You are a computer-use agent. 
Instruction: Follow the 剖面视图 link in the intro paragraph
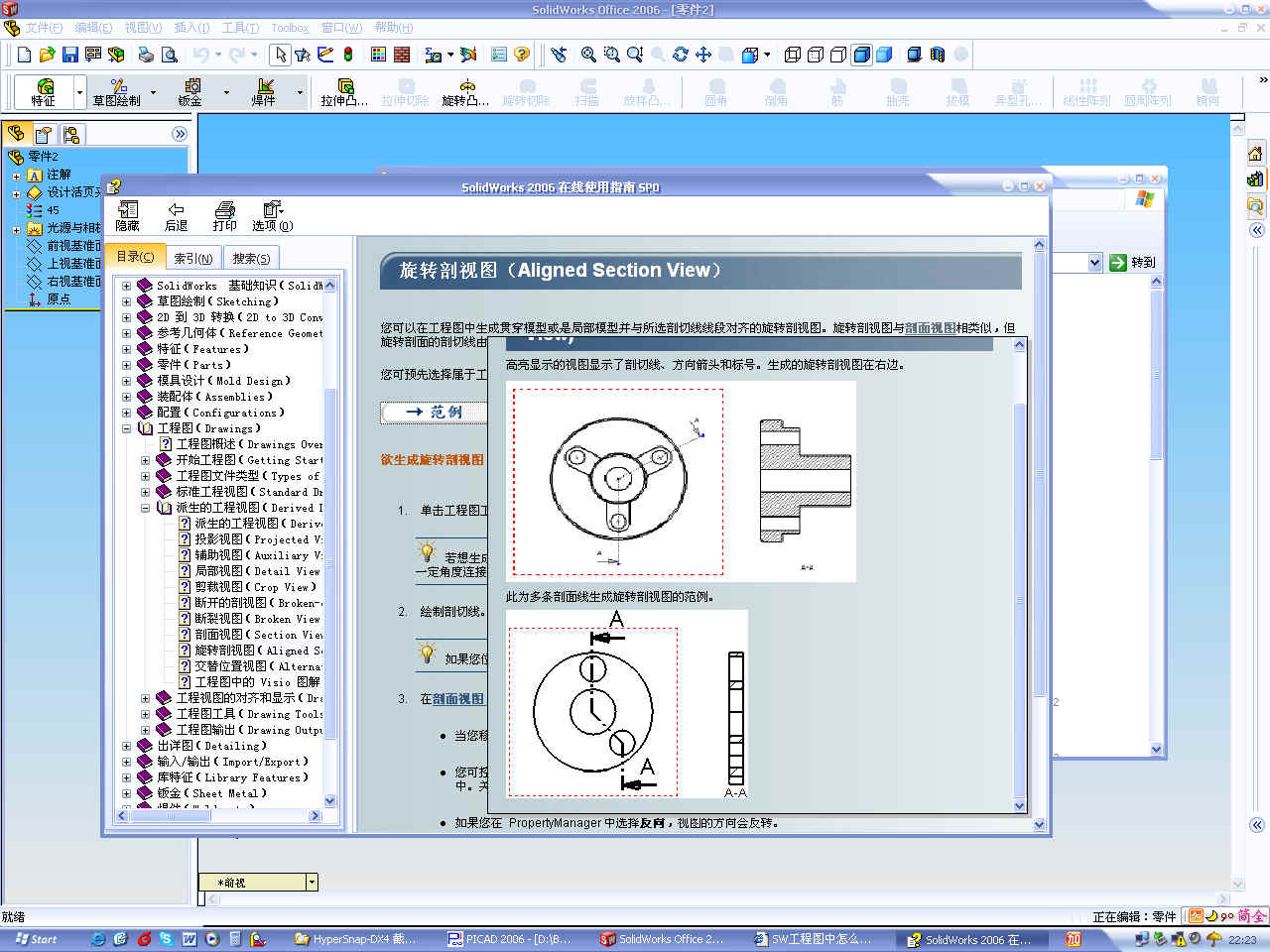(930, 327)
